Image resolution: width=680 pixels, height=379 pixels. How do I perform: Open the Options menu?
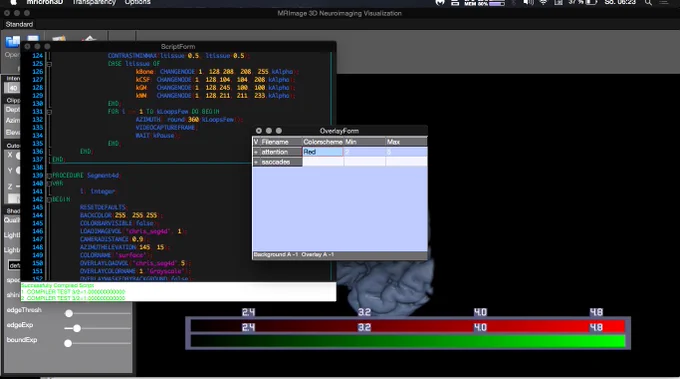click(x=137, y=2)
